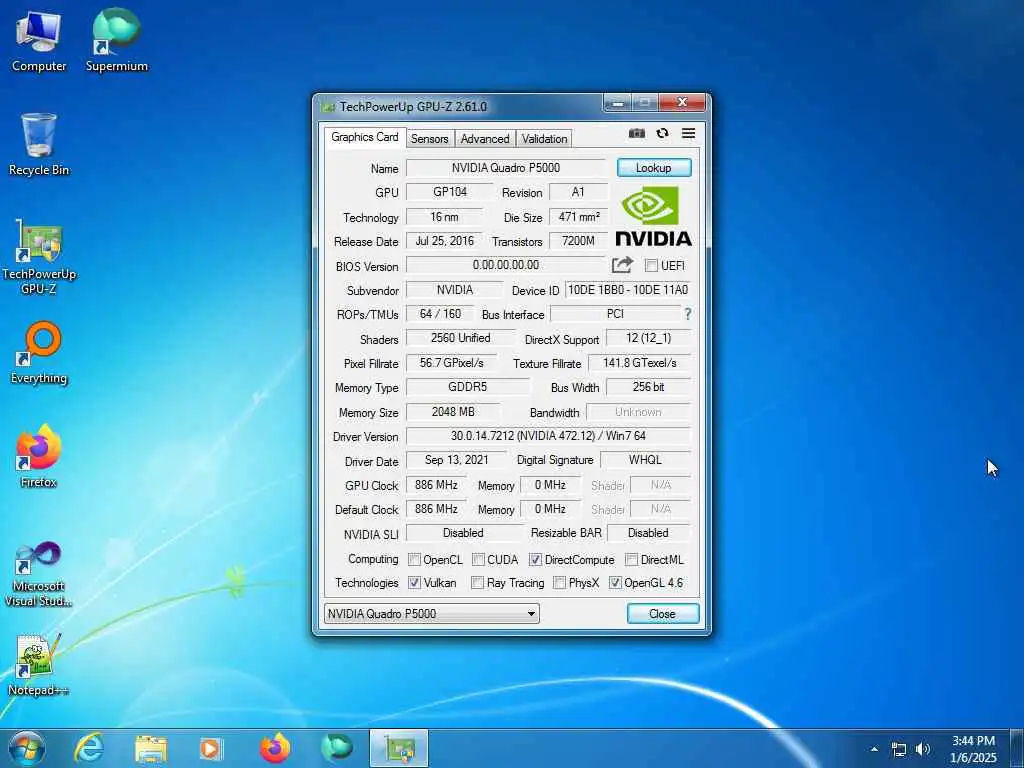Select the Recycle Bin icon
Viewport: 1024px width, 768px height.
coord(39,145)
